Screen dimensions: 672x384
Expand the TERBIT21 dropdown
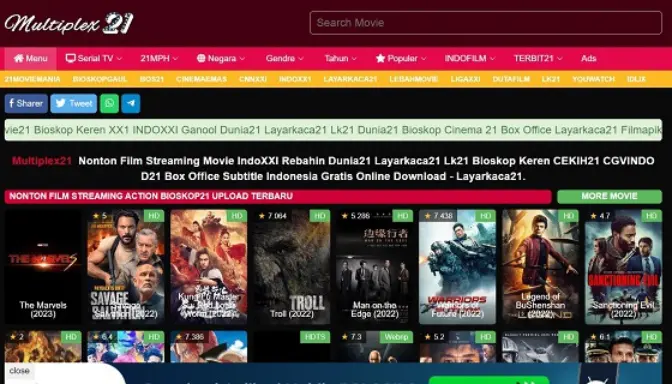(x=538, y=58)
